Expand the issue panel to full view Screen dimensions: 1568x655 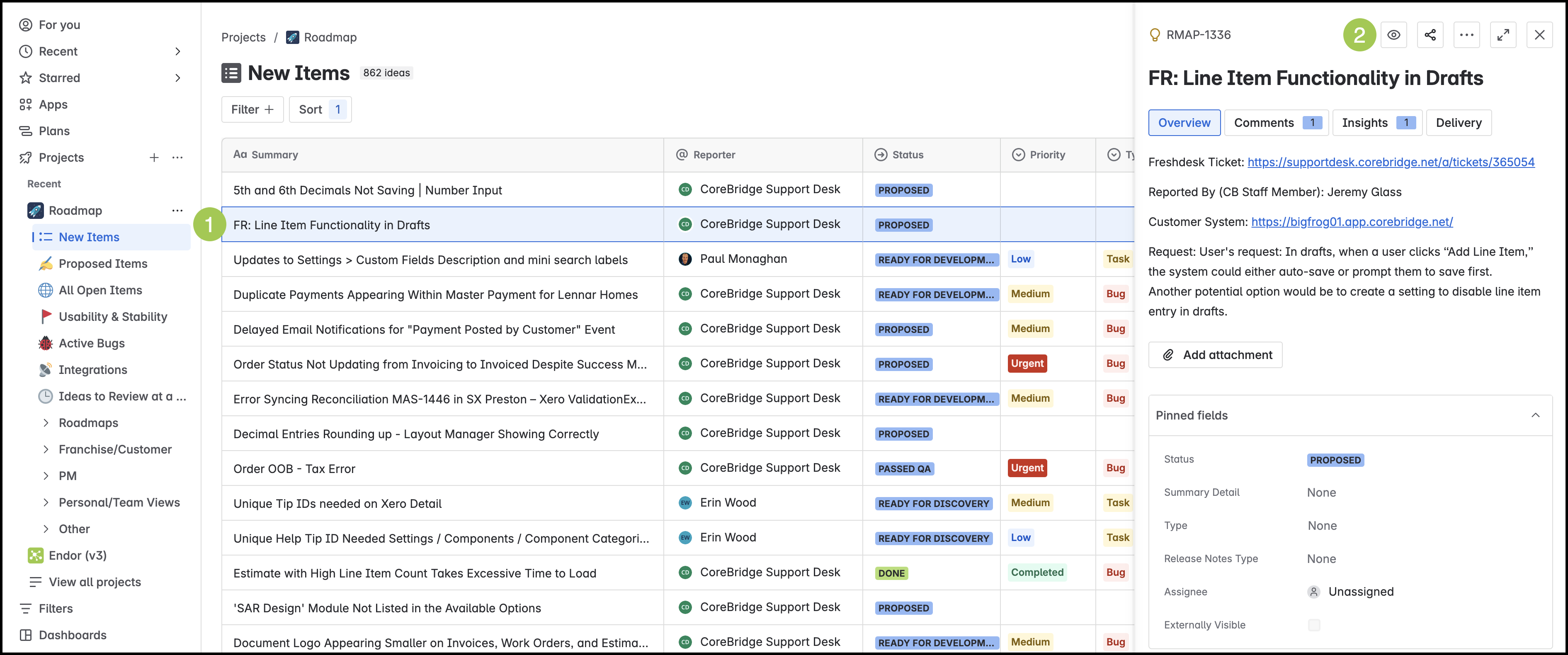click(1503, 35)
